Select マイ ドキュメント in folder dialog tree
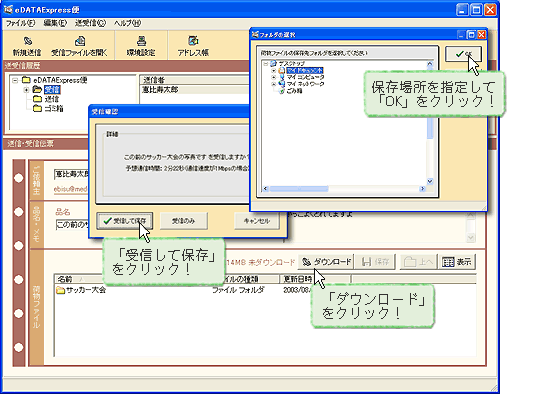 [x=304, y=71]
